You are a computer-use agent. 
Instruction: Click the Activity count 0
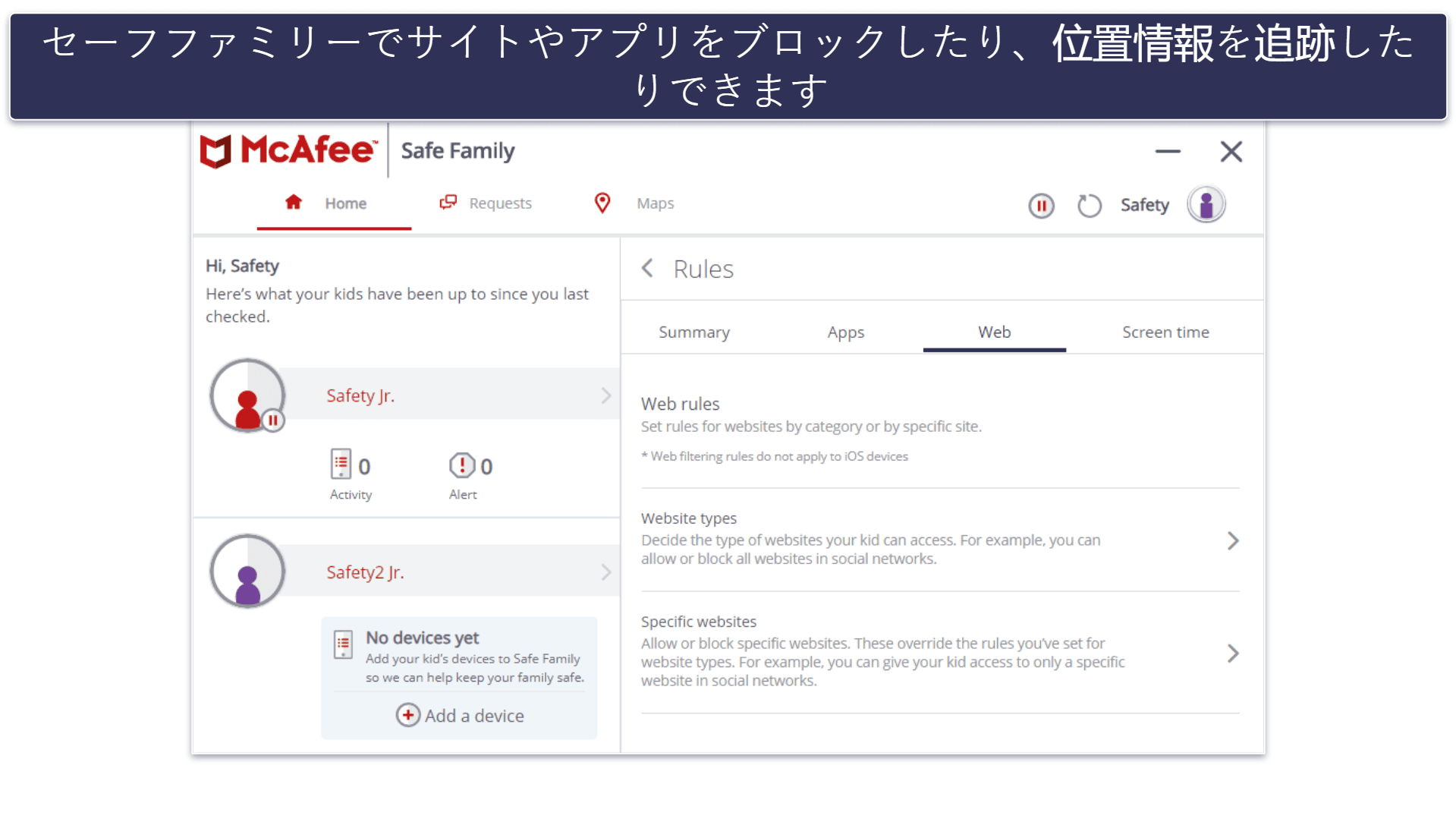[364, 467]
